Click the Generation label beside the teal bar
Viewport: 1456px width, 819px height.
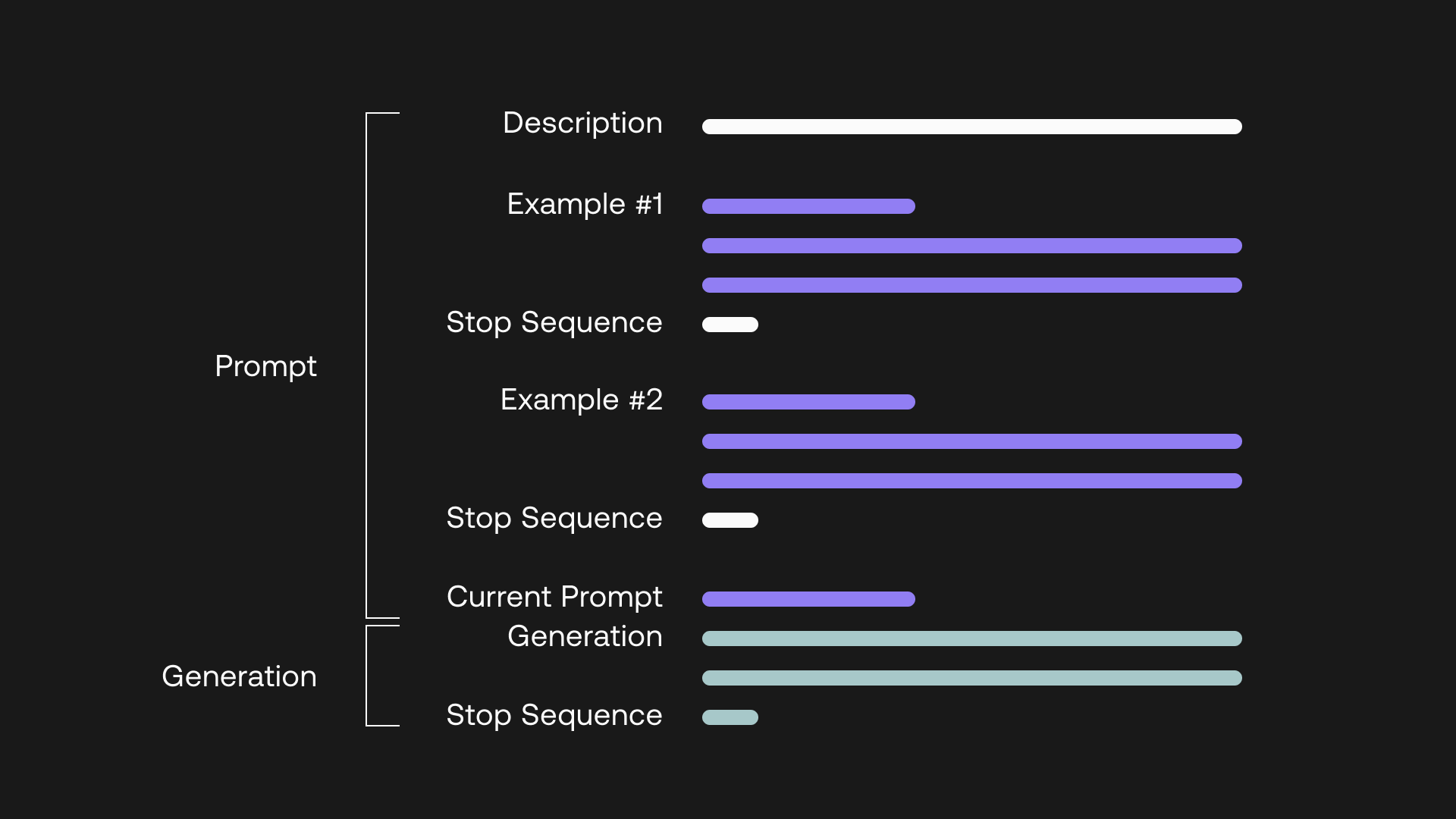click(585, 636)
